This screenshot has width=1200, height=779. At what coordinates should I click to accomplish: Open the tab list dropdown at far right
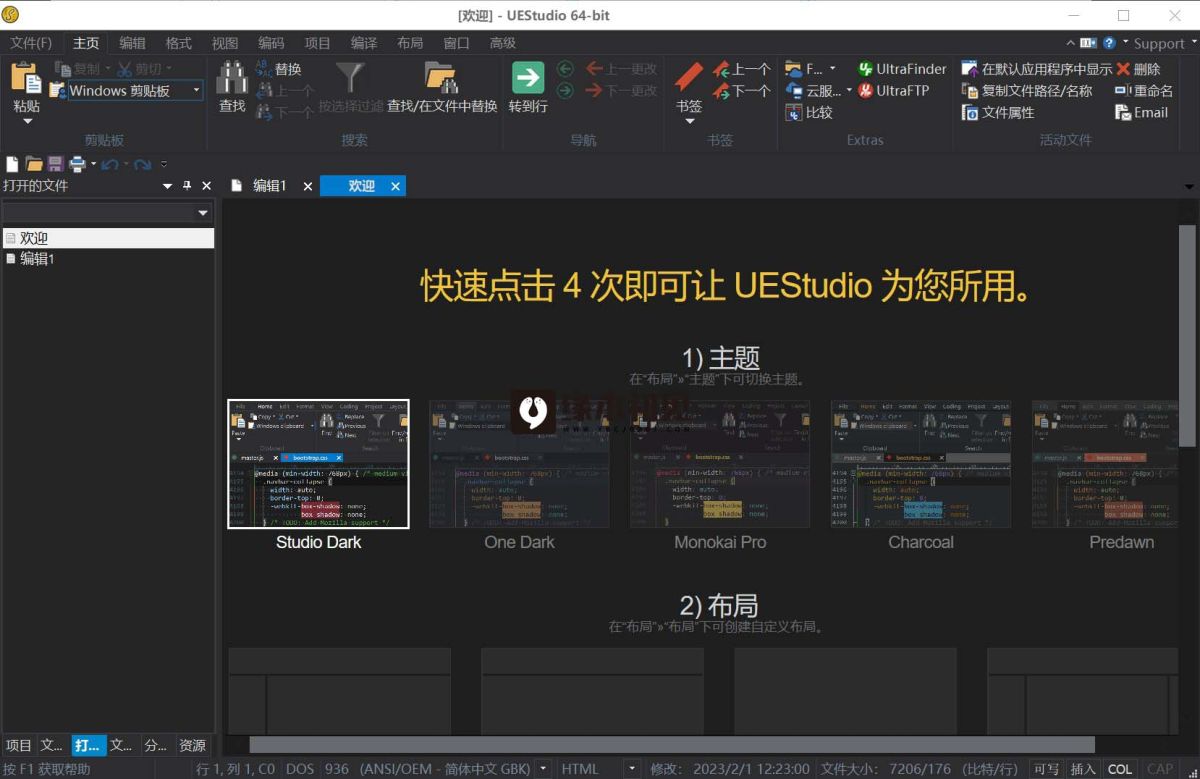click(1188, 187)
